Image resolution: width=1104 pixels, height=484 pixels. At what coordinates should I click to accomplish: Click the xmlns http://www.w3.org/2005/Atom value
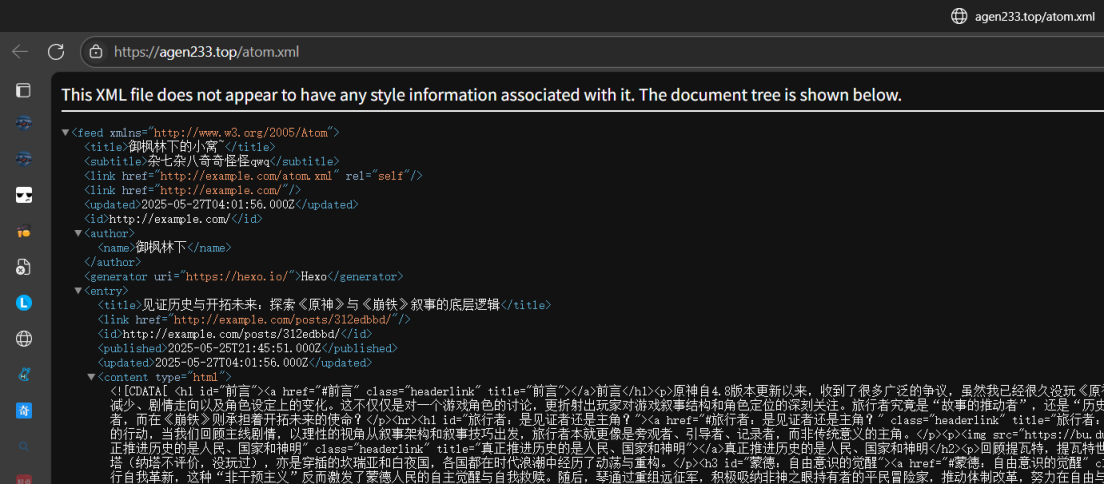[x=243, y=132]
